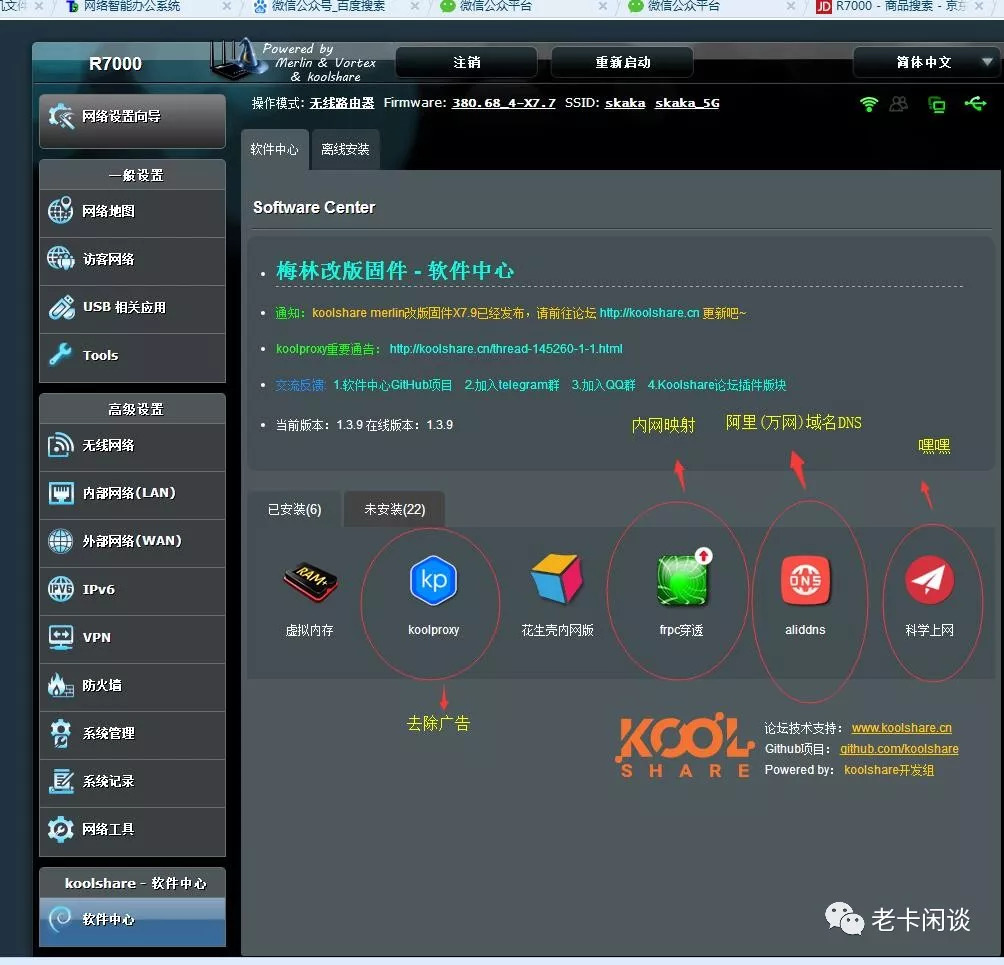Expand the 简体中文 language dropdown
1004x965 pixels.
tap(925, 63)
